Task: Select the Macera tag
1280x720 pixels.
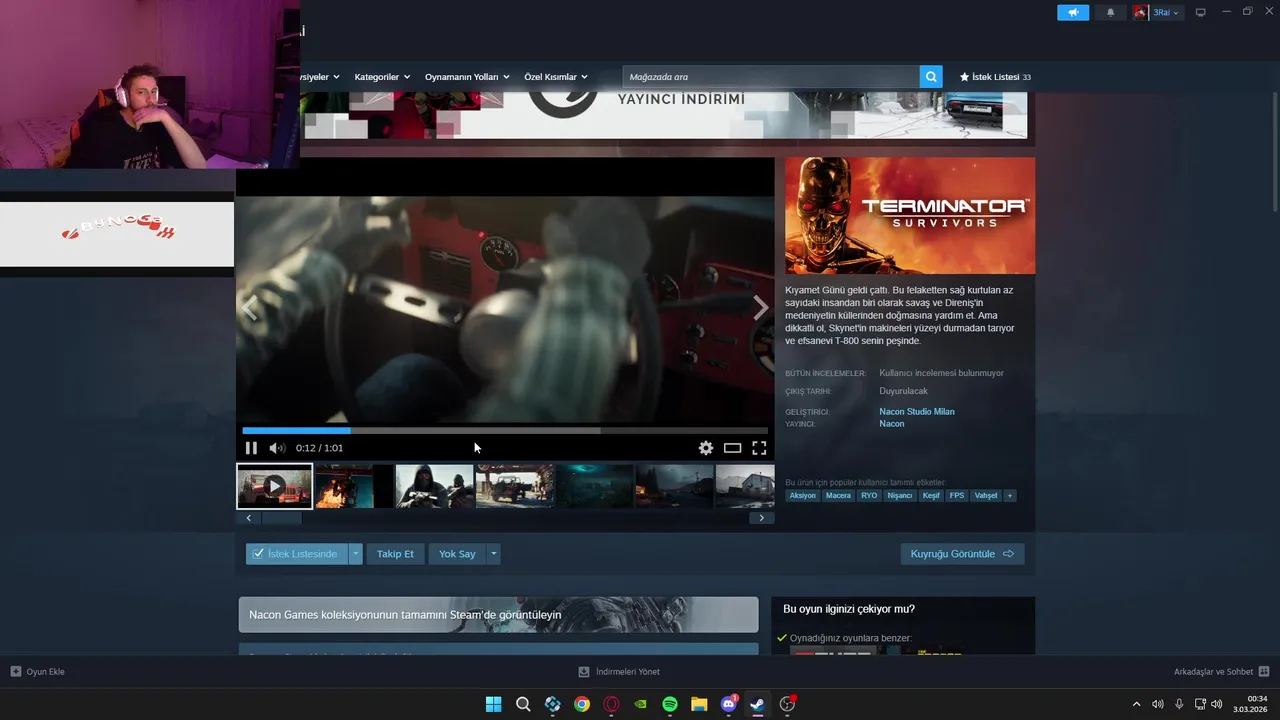Action: (x=839, y=496)
